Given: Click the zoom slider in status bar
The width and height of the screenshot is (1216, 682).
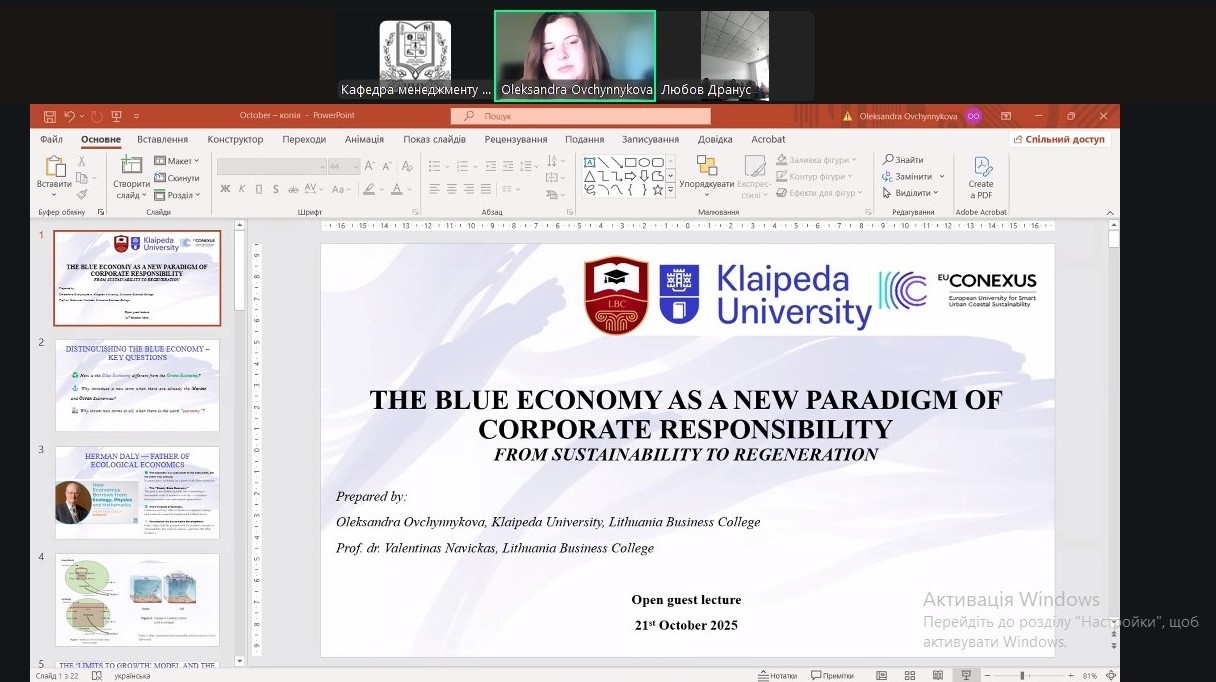Looking at the screenshot, I should click(x=1021, y=676).
